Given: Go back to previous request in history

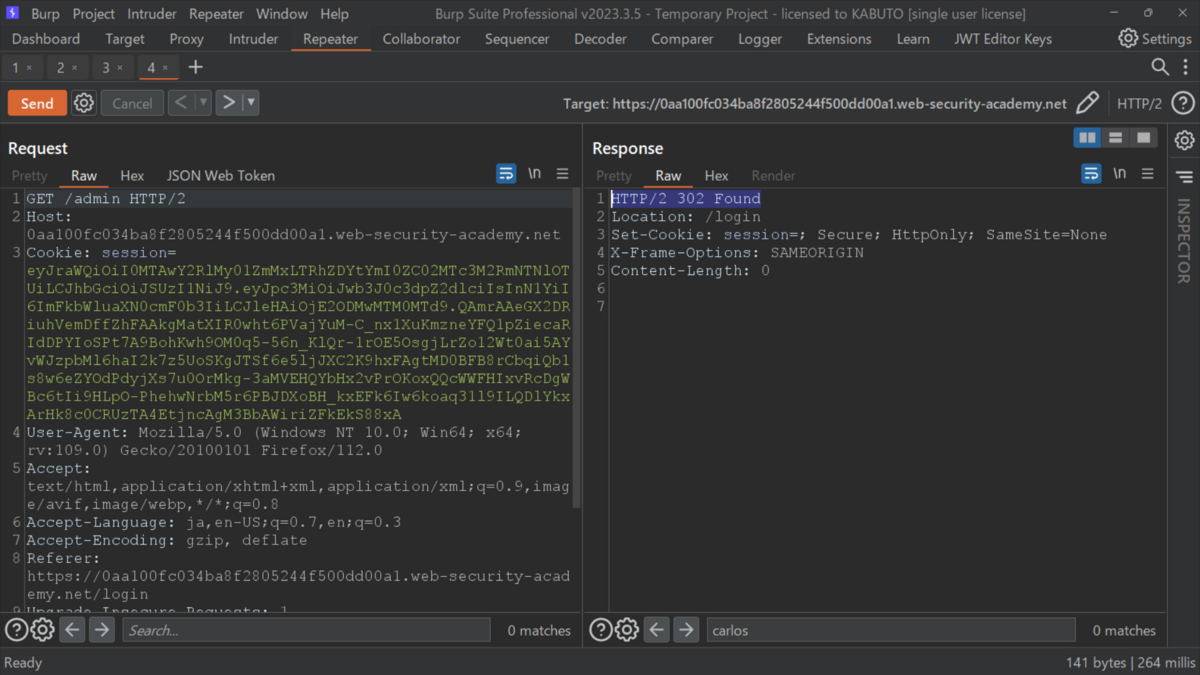Looking at the screenshot, I should [x=181, y=103].
